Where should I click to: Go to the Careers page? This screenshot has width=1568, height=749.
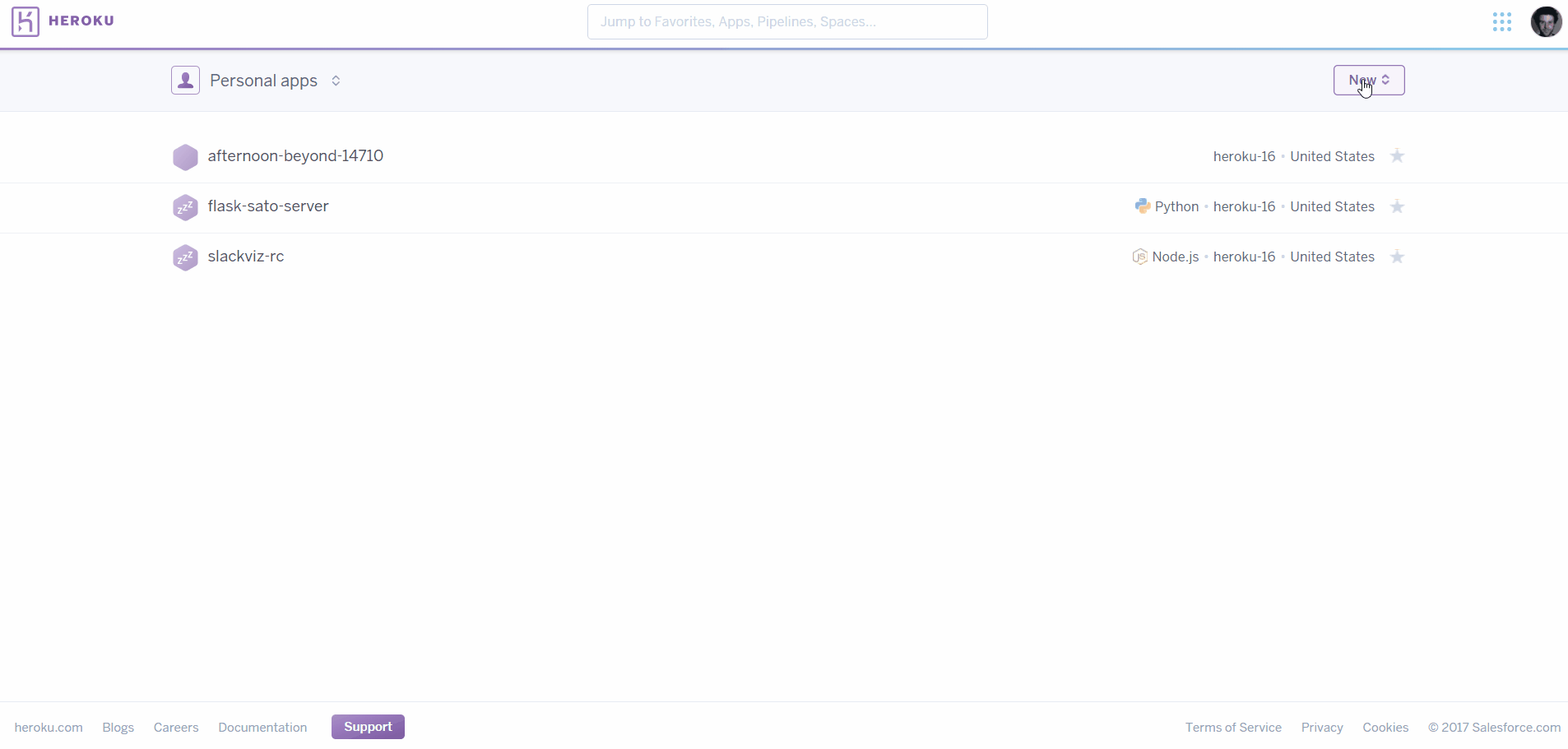click(x=177, y=727)
